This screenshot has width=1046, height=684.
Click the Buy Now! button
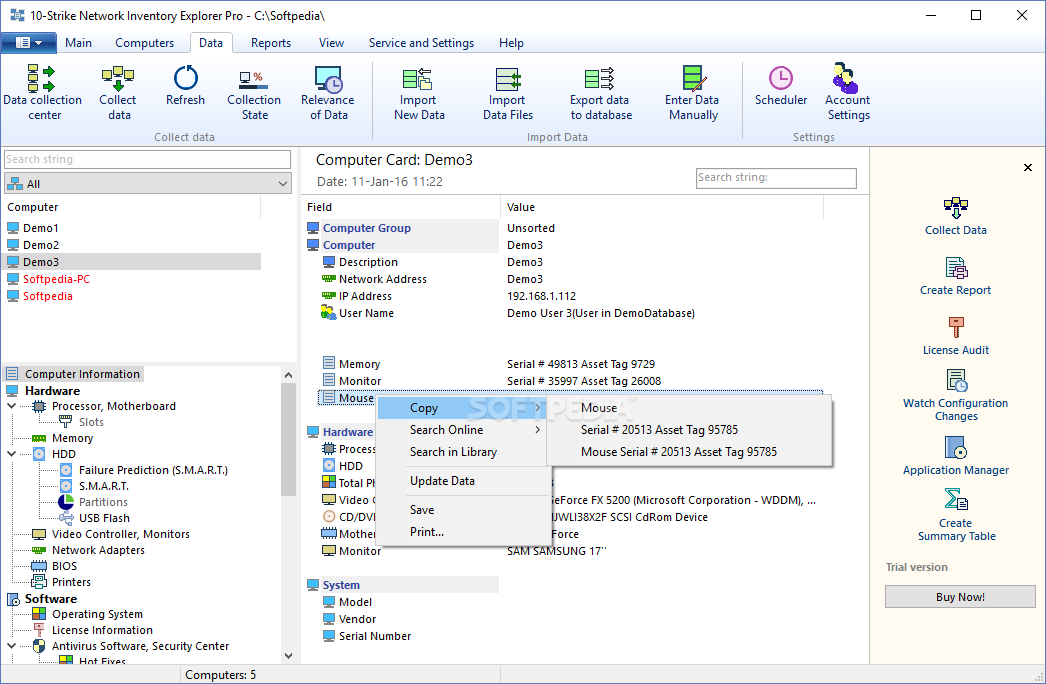point(960,597)
